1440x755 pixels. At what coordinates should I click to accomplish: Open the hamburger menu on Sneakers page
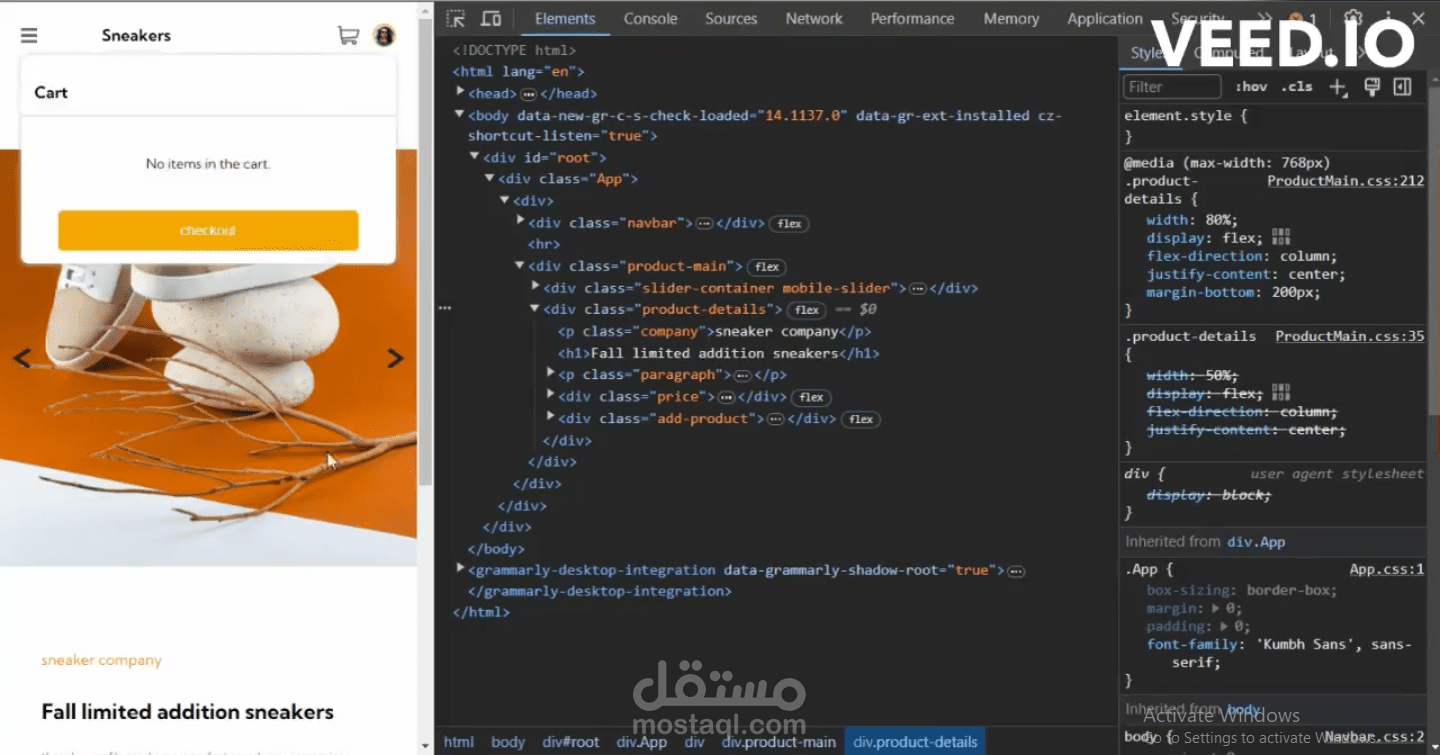click(29, 36)
